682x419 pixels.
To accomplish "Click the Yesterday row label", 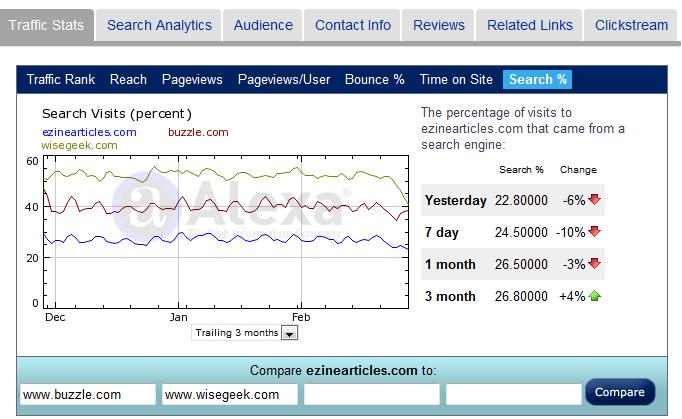I will click(x=455, y=200).
